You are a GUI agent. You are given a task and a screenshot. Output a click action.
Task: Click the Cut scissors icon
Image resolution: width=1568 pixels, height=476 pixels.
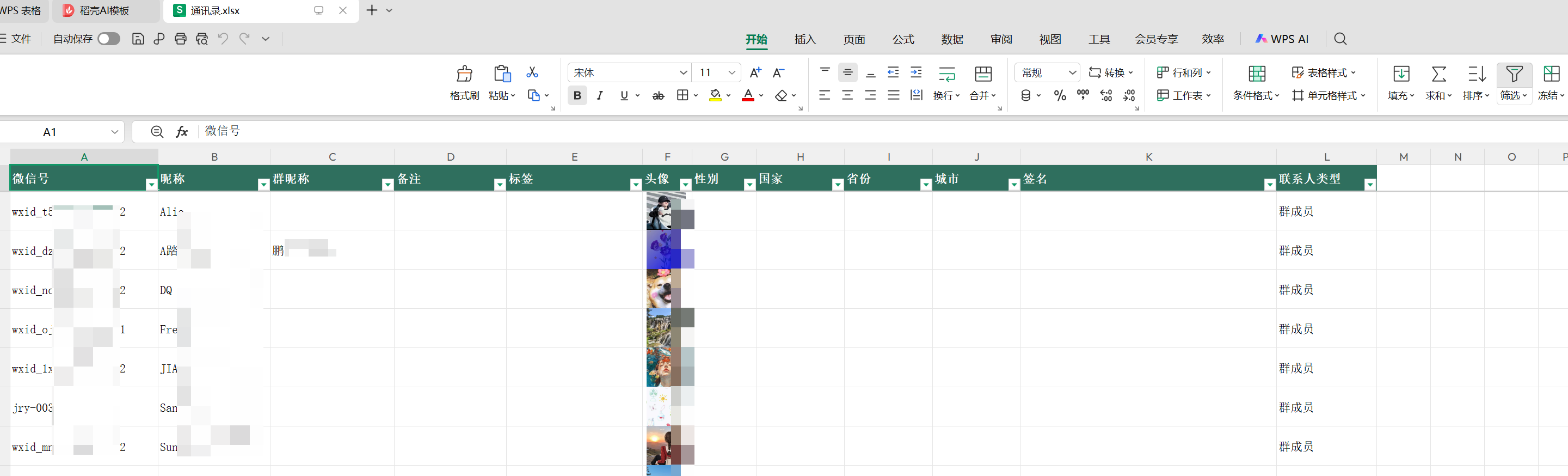tap(532, 72)
